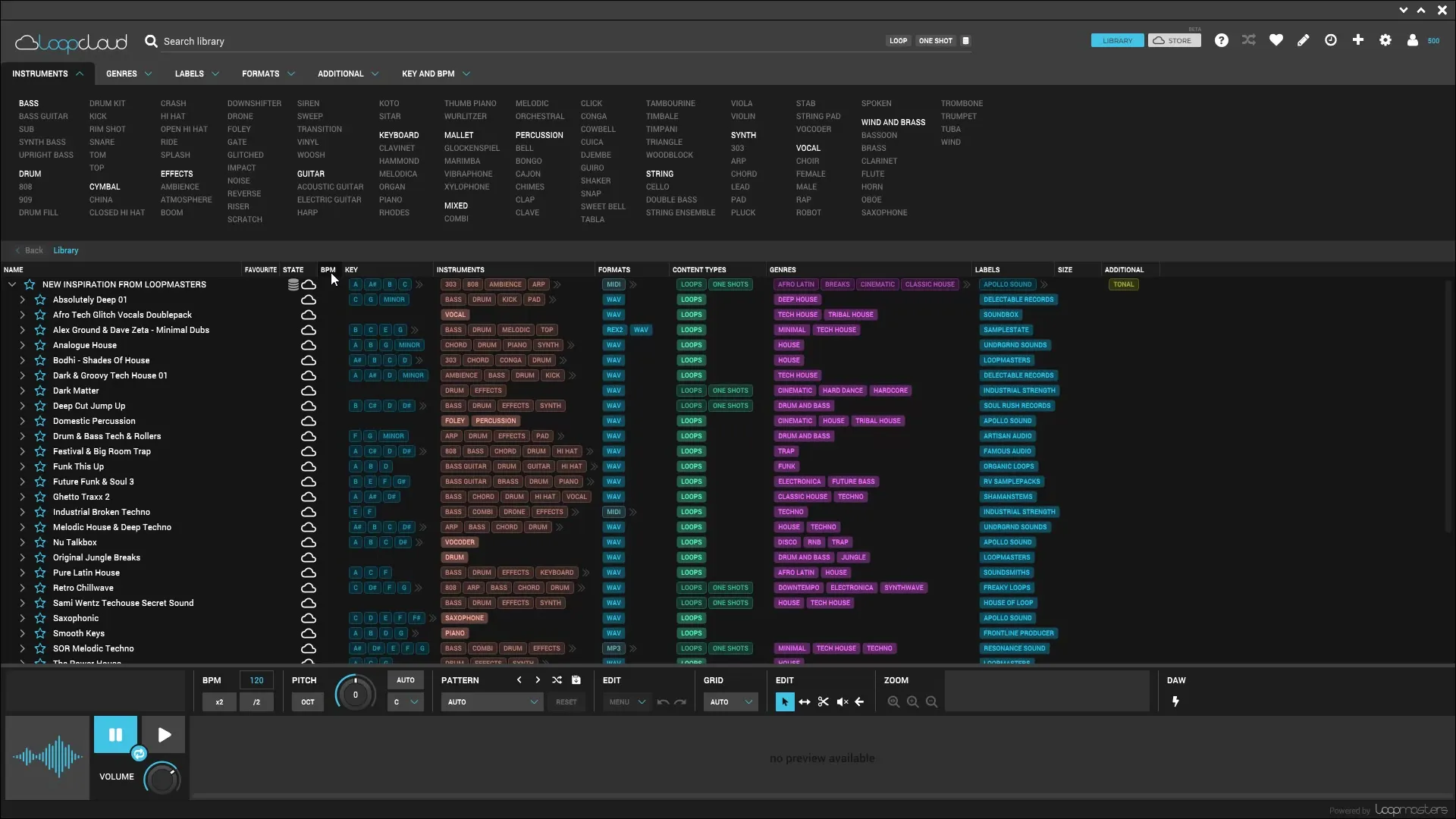The height and width of the screenshot is (819, 1456).
Task: Select the pointer edit tool
Action: tap(785, 702)
